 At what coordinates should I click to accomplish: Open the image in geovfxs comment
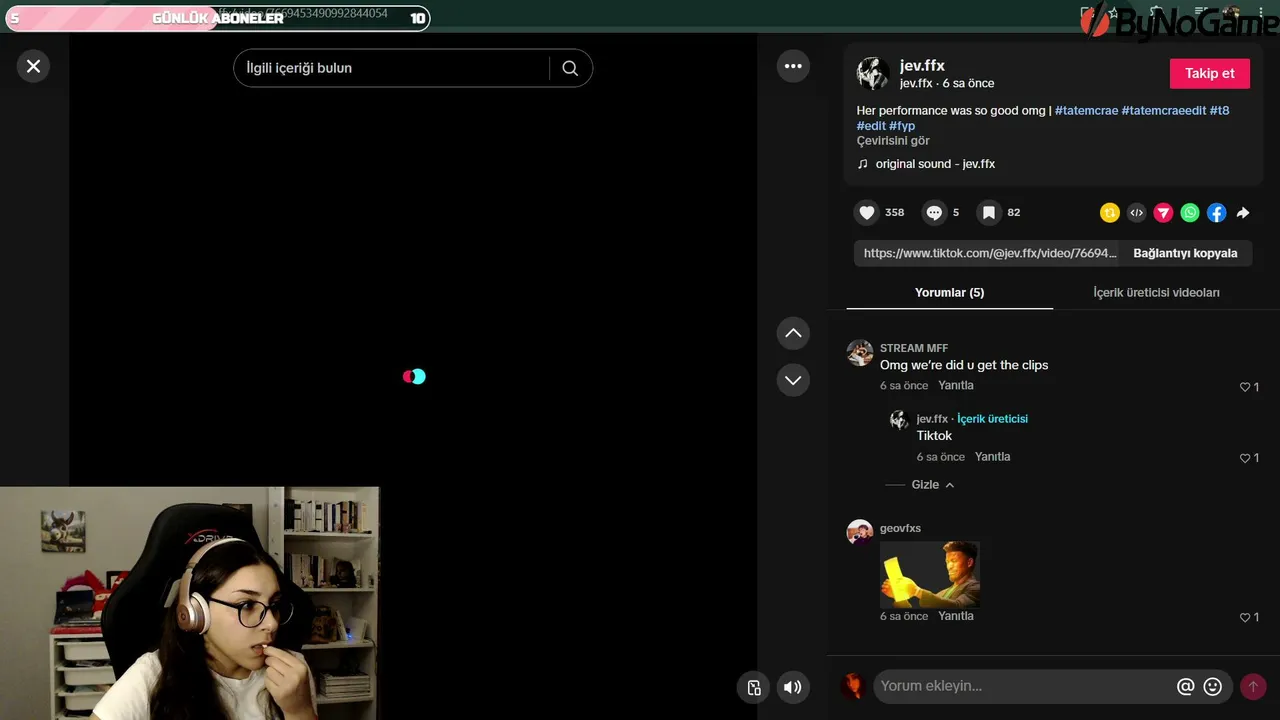click(x=930, y=575)
